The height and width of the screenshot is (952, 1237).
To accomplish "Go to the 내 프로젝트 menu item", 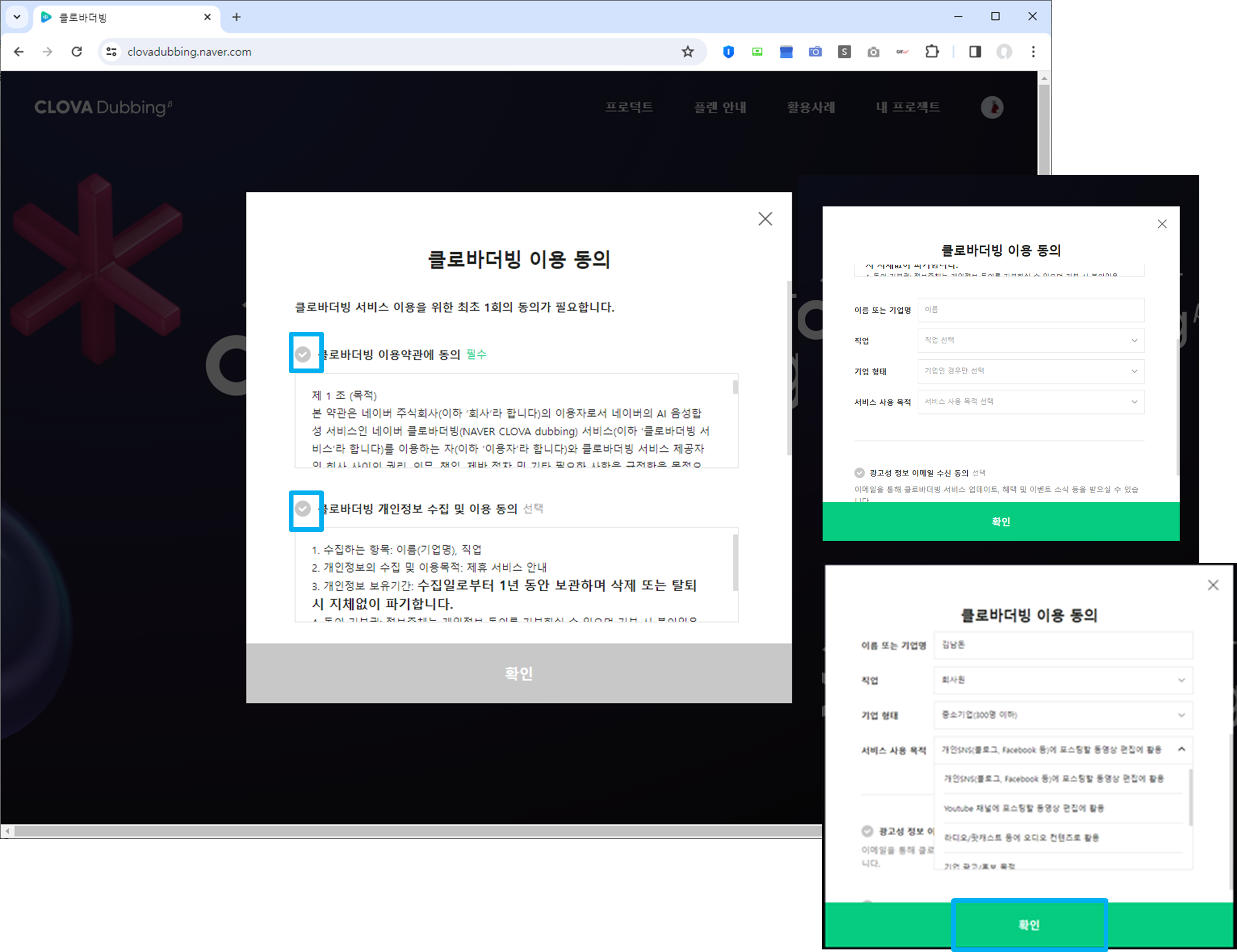I will pos(907,107).
